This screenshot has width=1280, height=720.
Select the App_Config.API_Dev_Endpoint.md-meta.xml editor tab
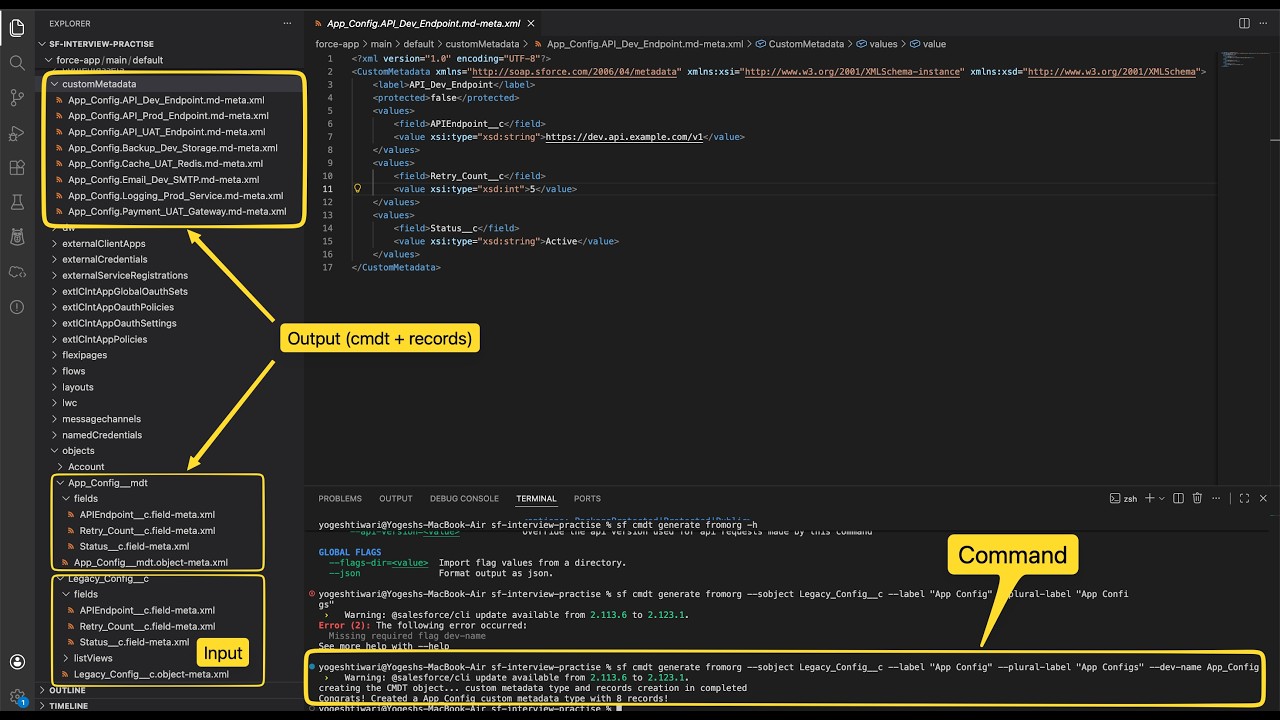423,23
